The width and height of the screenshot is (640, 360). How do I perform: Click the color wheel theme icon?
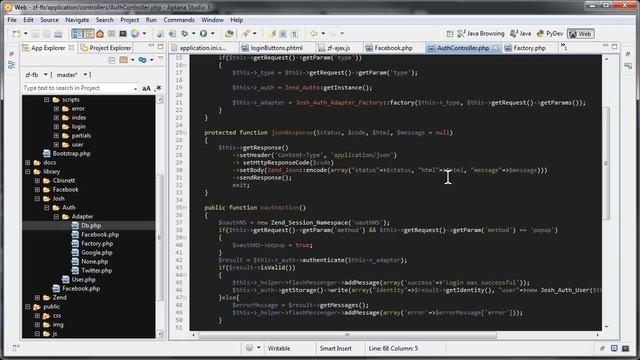135,34
